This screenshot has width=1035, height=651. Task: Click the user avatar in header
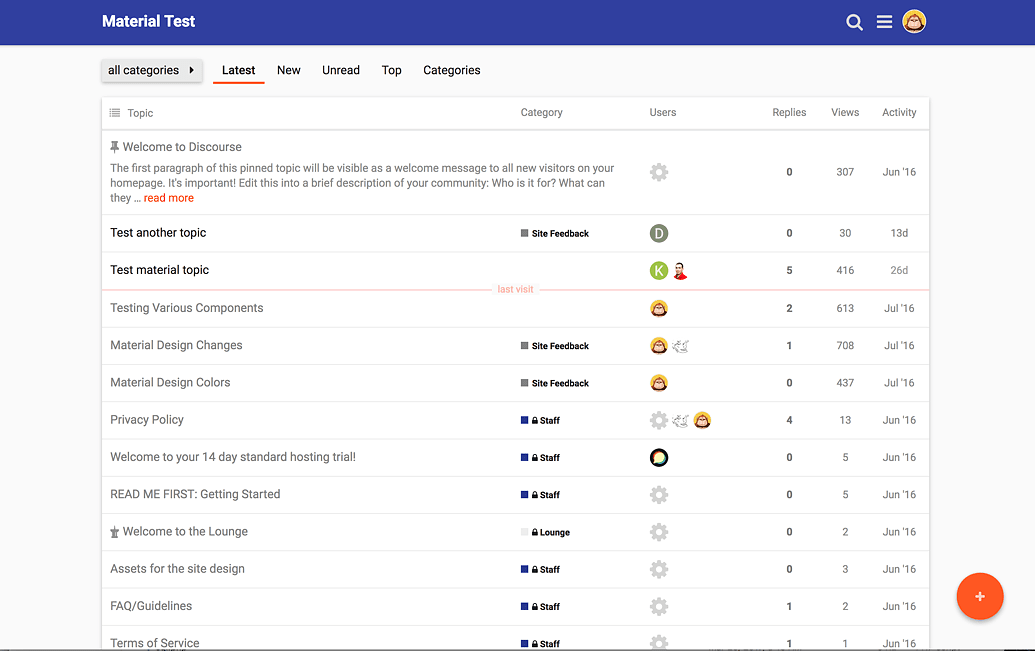tap(914, 21)
